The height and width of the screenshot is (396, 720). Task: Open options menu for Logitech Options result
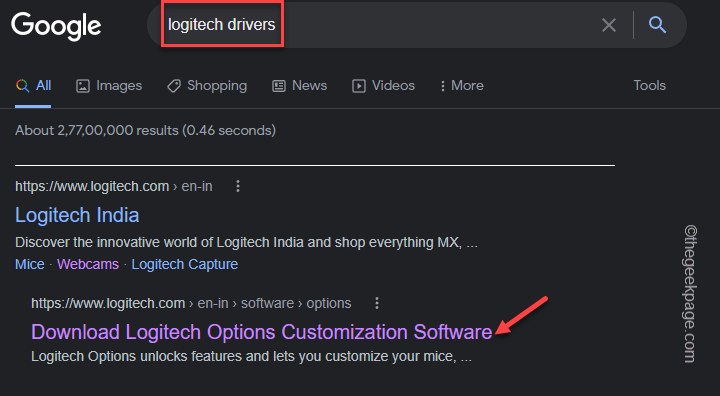pos(377,303)
